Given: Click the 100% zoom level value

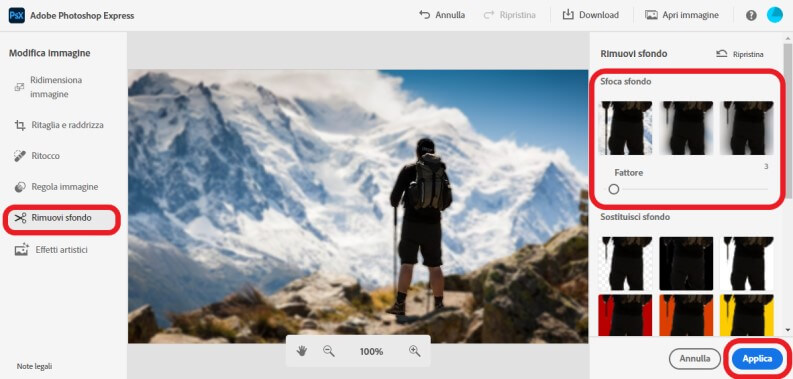Looking at the screenshot, I should pyautogui.click(x=371, y=351).
